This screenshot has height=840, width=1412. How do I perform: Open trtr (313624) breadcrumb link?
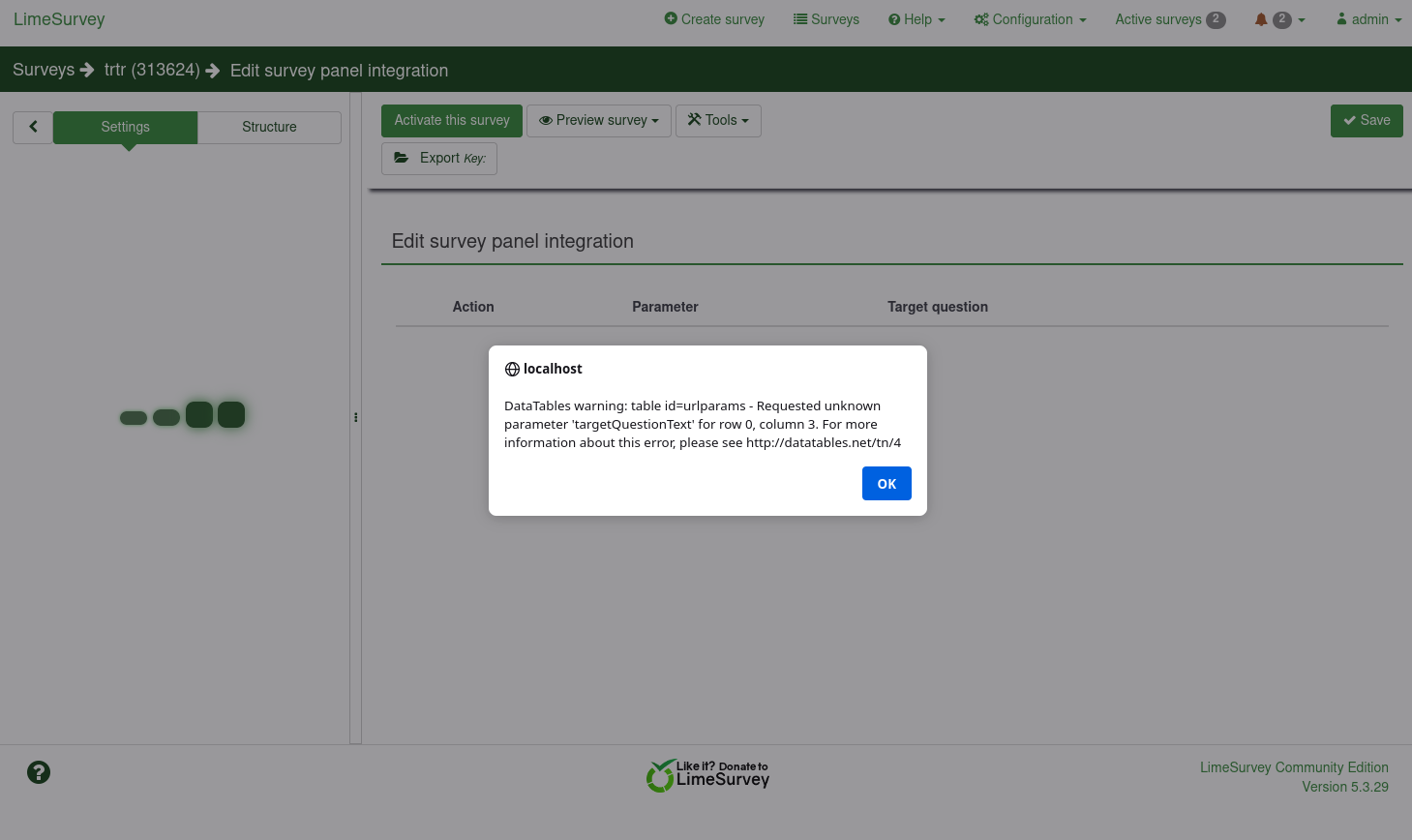[x=152, y=70]
